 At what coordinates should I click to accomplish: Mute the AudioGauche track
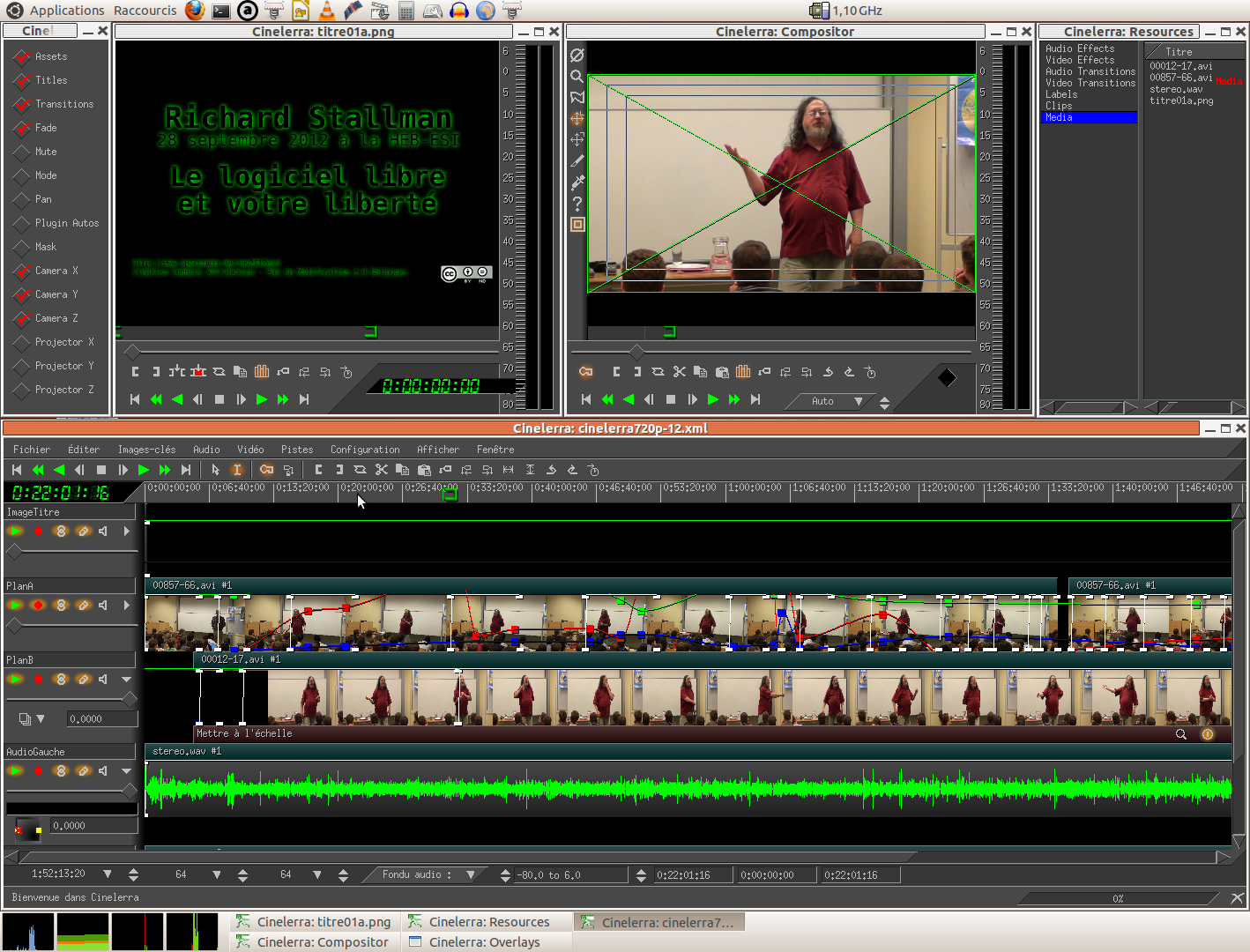(x=104, y=770)
